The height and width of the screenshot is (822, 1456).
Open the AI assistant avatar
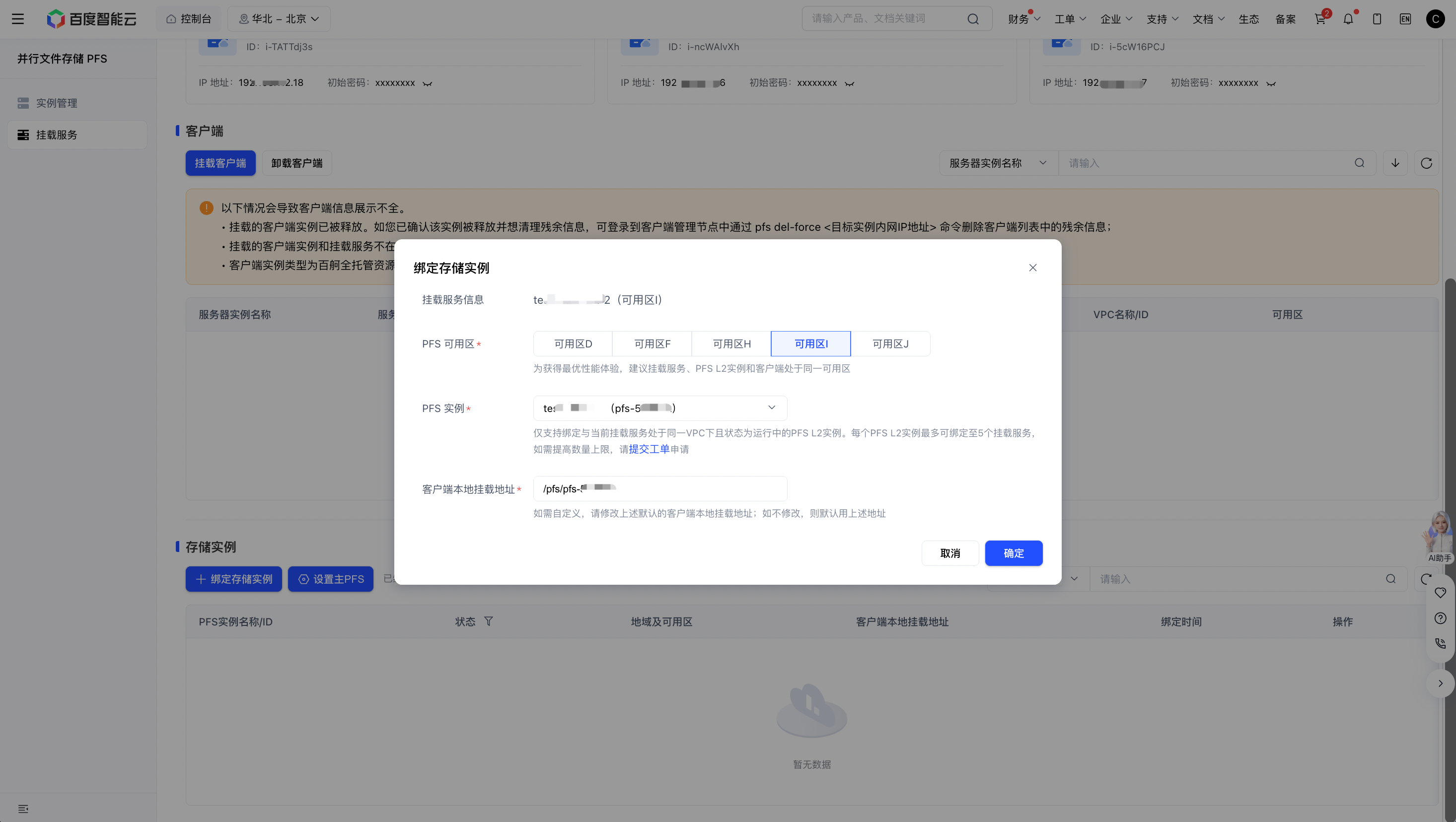[x=1439, y=537]
